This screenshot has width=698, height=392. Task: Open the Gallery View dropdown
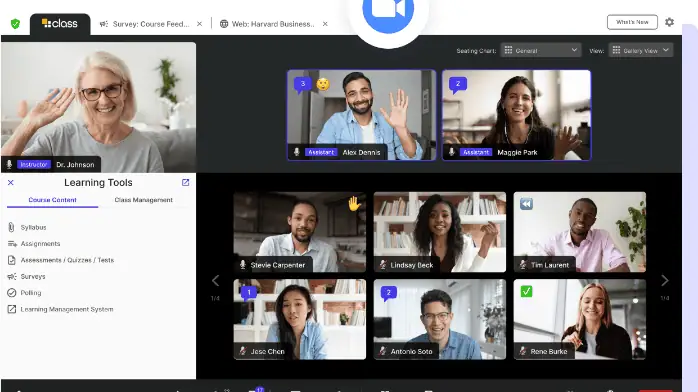pyautogui.click(x=641, y=50)
